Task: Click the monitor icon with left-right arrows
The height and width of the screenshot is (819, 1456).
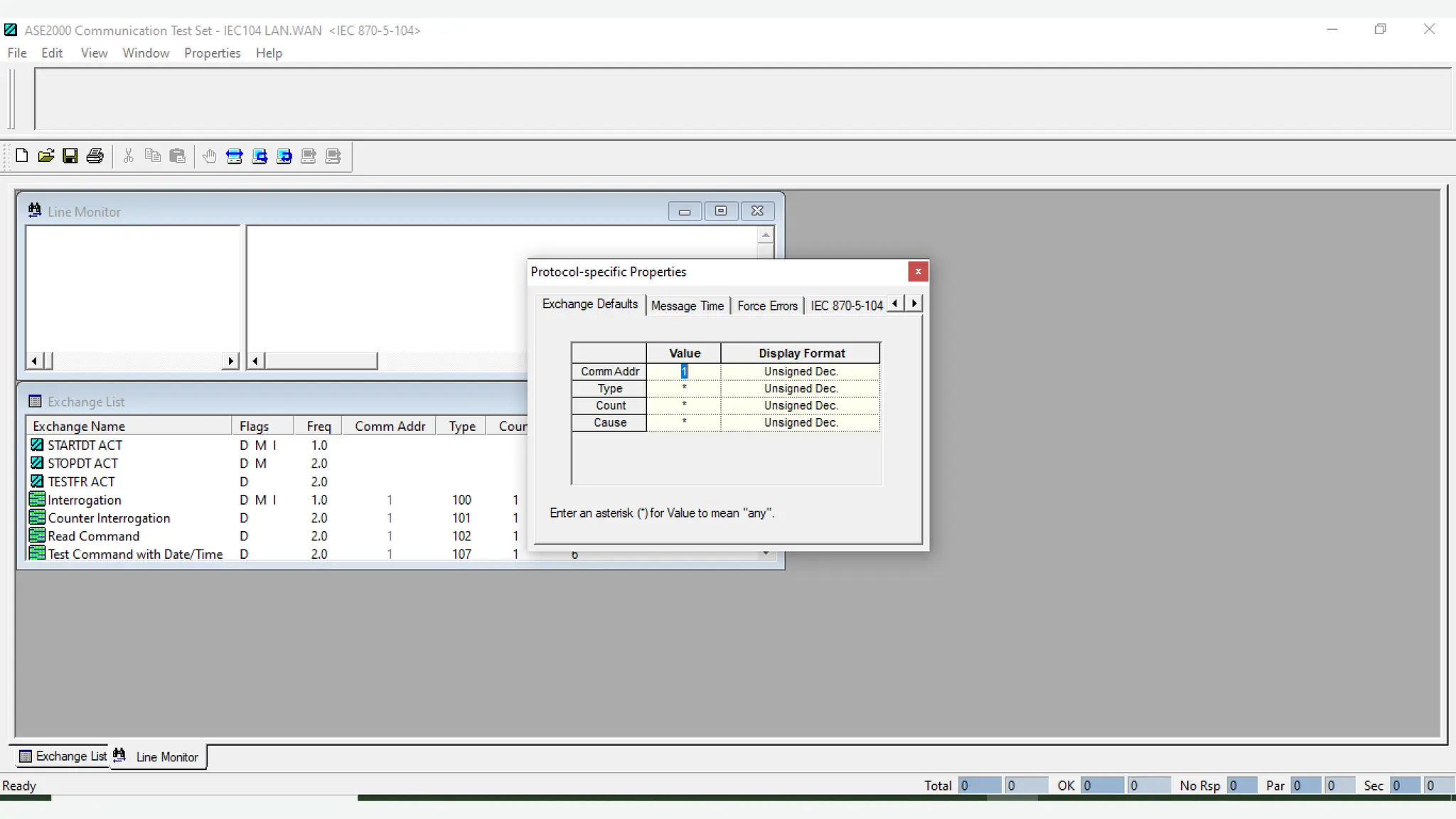Action: tap(234, 156)
